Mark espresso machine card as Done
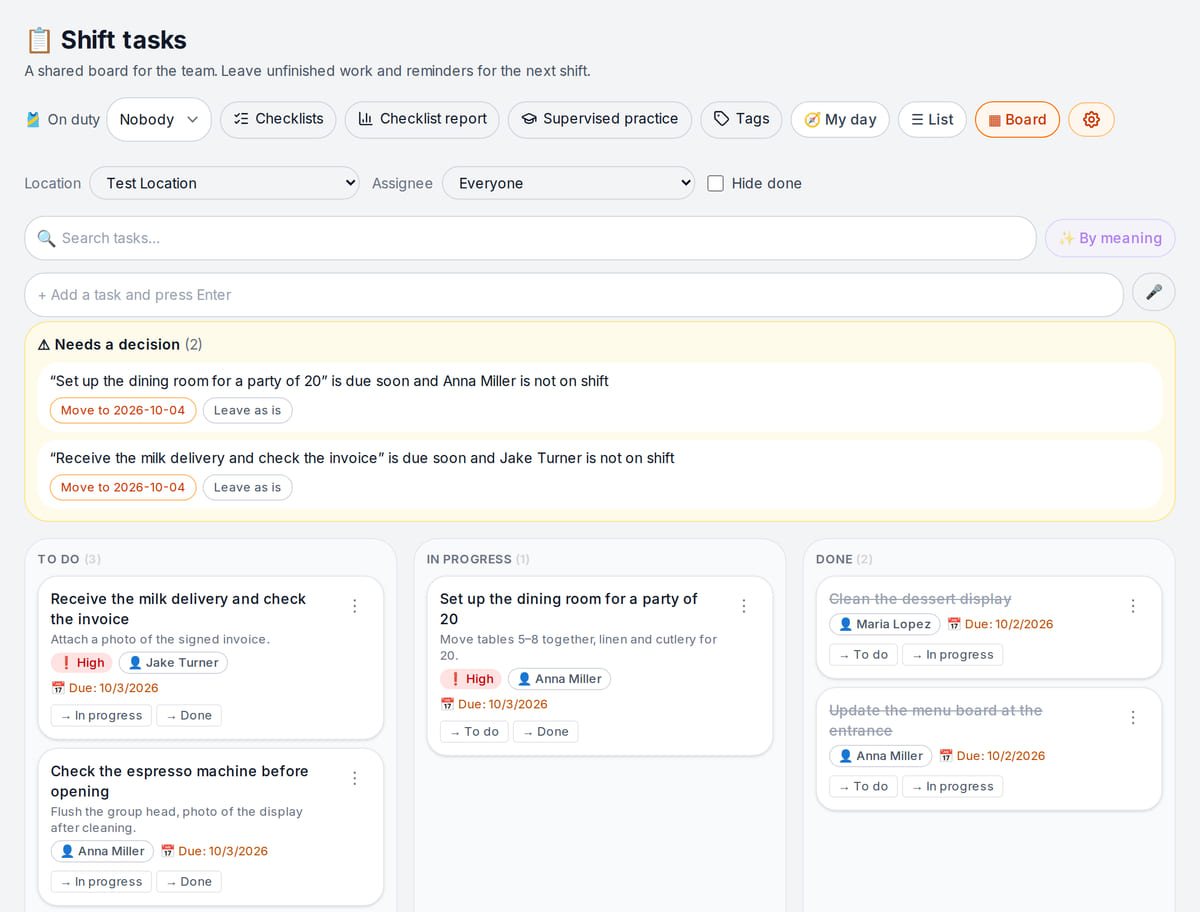This screenshot has height=912, width=1200. click(189, 881)
